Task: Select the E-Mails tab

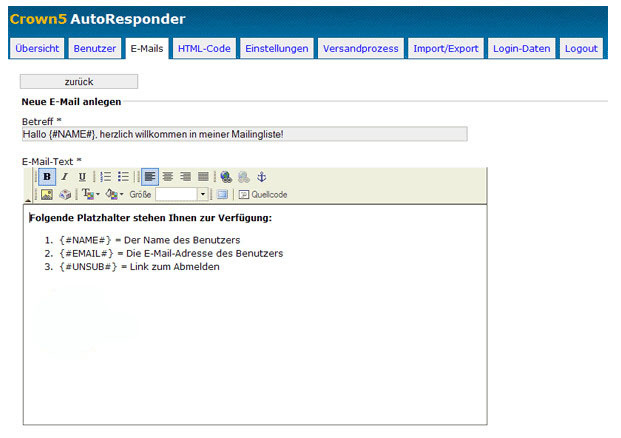Action: tap(147, 48)
